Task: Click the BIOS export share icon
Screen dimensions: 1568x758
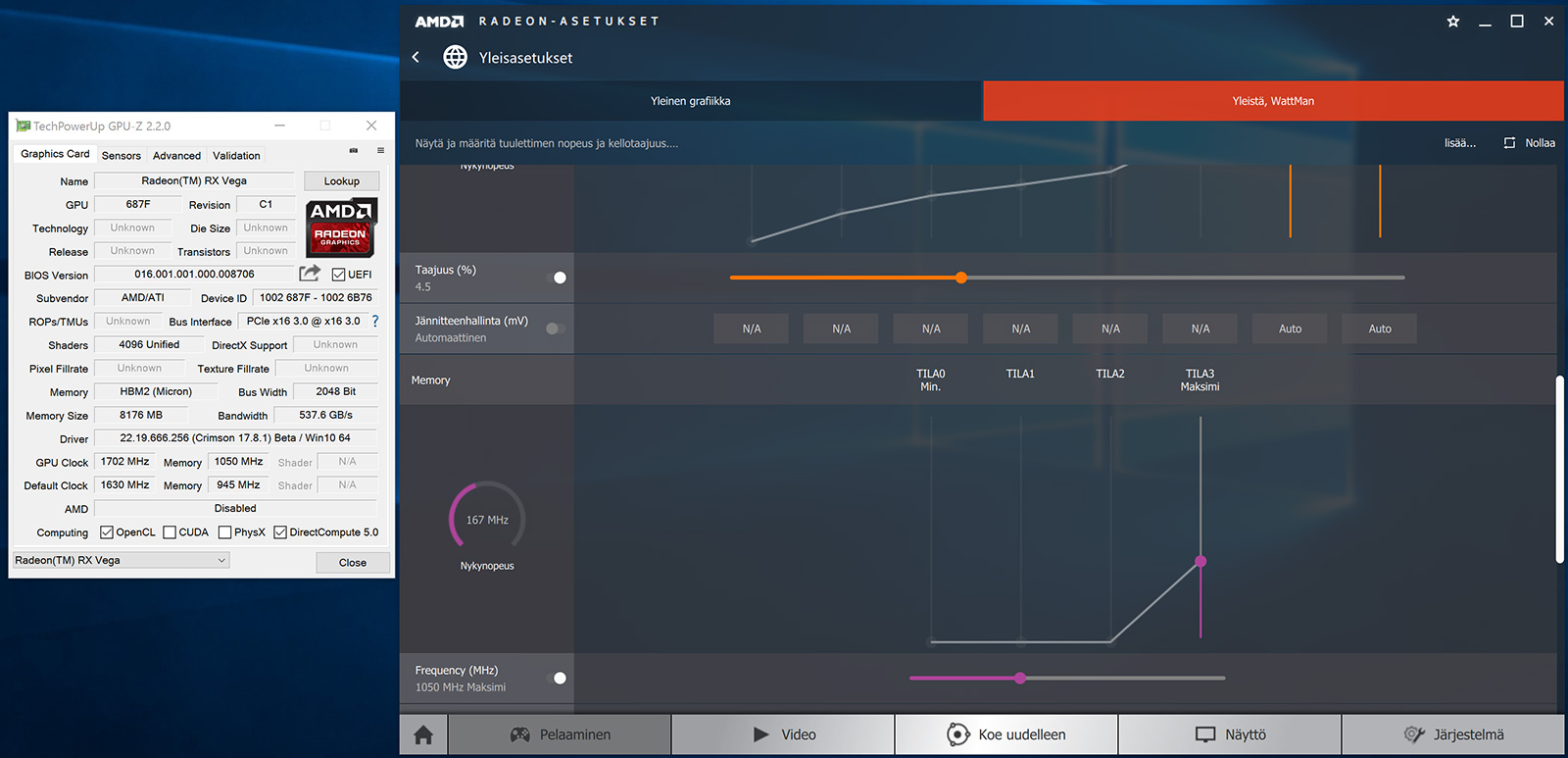Action: click(x=310, y=274)
